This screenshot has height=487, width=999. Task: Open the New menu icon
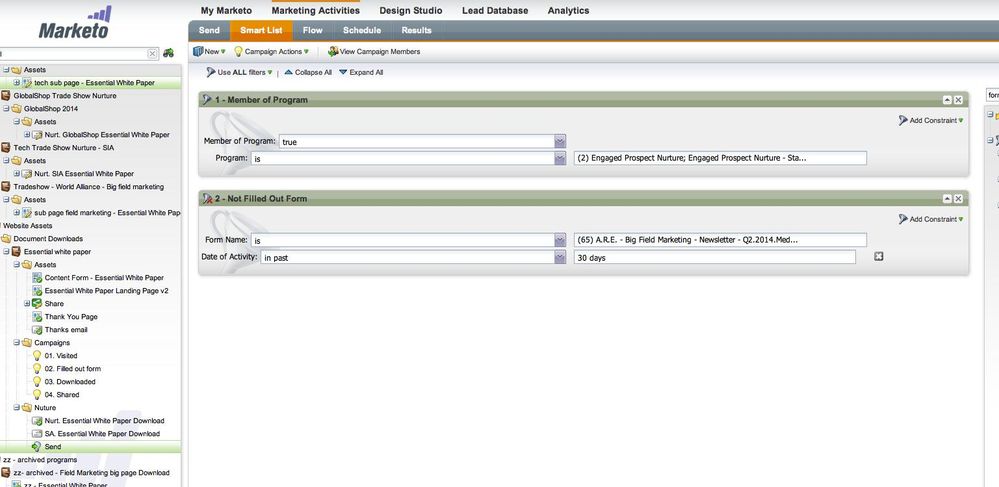[198, 52]
